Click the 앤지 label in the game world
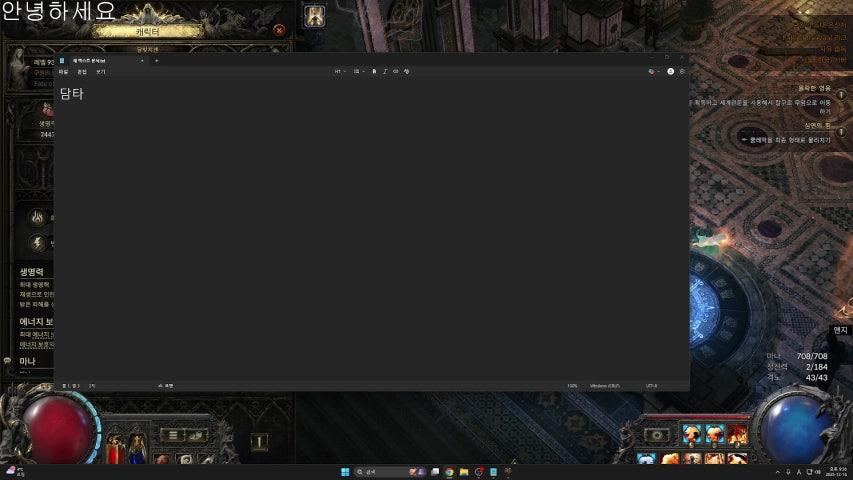The height and width of the screenshot is (480, 853). (840, 330)
